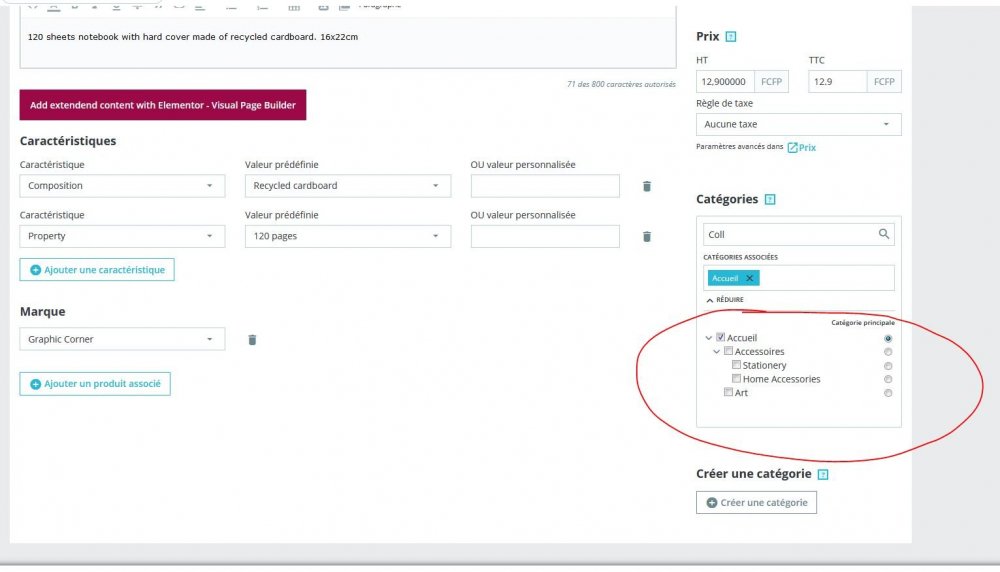Collapse the Accessoires tree node

[716, 352]
